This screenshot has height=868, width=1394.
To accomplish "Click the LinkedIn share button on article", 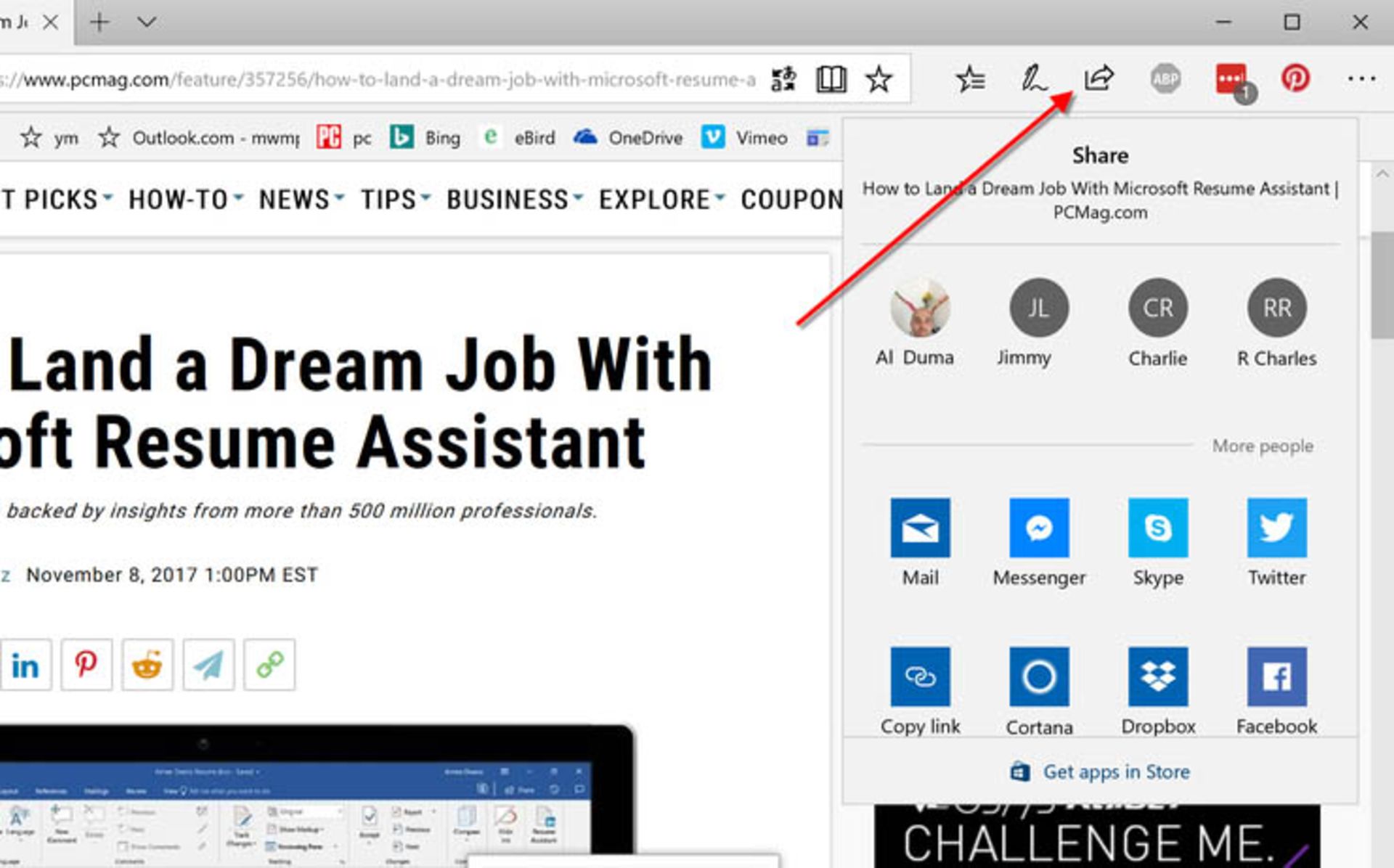I will (x=25, y=665).
